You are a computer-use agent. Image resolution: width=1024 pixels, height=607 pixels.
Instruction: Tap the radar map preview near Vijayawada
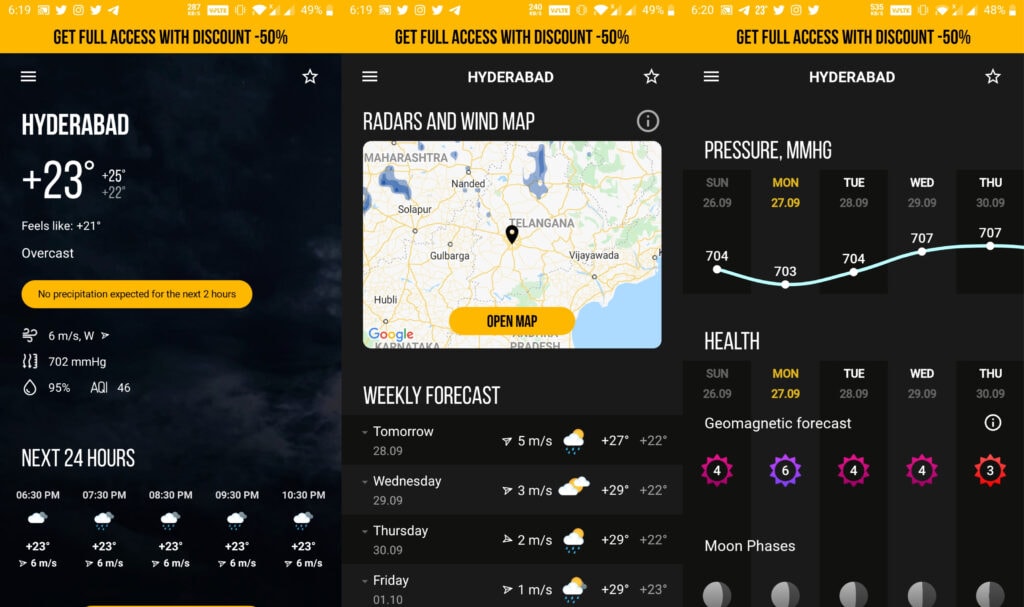click(x=594, y=255)
